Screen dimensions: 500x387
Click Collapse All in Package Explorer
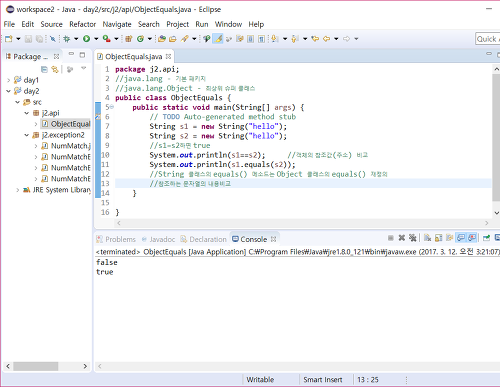[44, 69]
